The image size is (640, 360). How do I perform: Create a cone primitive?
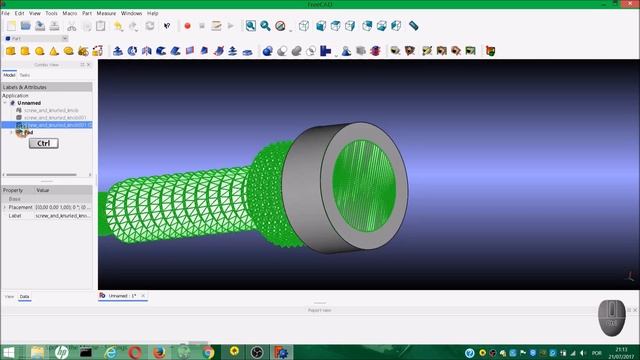click(54, 51)
